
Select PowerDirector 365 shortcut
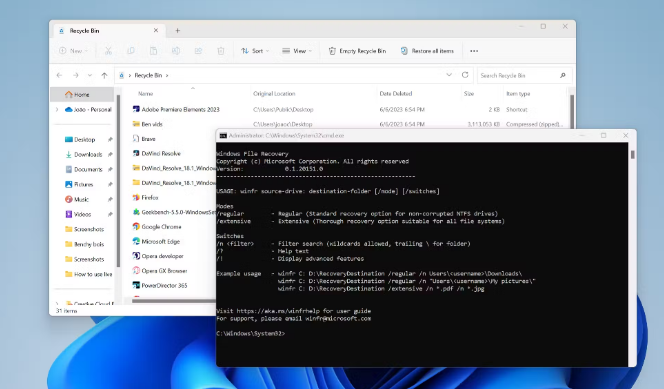point(164,285)
